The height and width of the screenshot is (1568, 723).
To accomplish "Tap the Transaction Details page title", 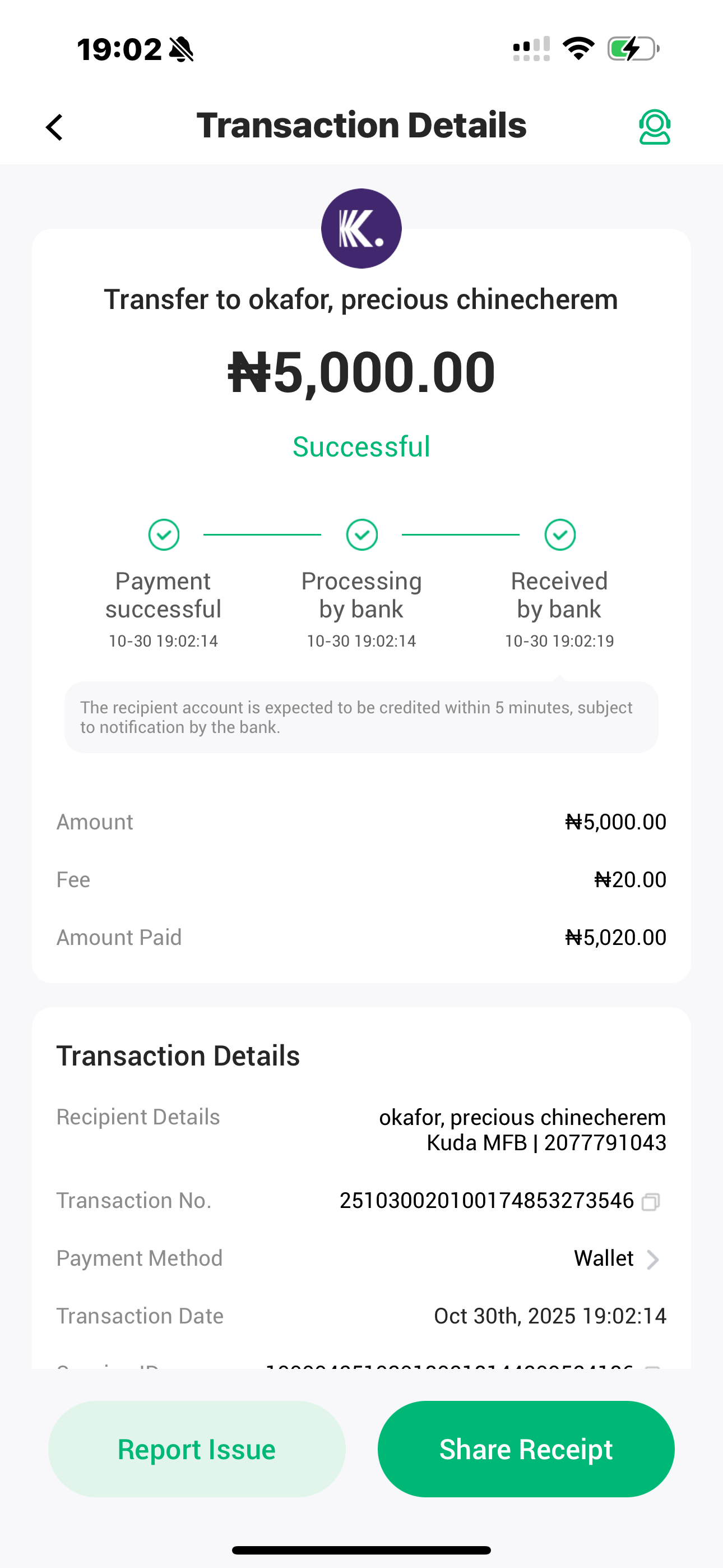I will pos(361,126).
